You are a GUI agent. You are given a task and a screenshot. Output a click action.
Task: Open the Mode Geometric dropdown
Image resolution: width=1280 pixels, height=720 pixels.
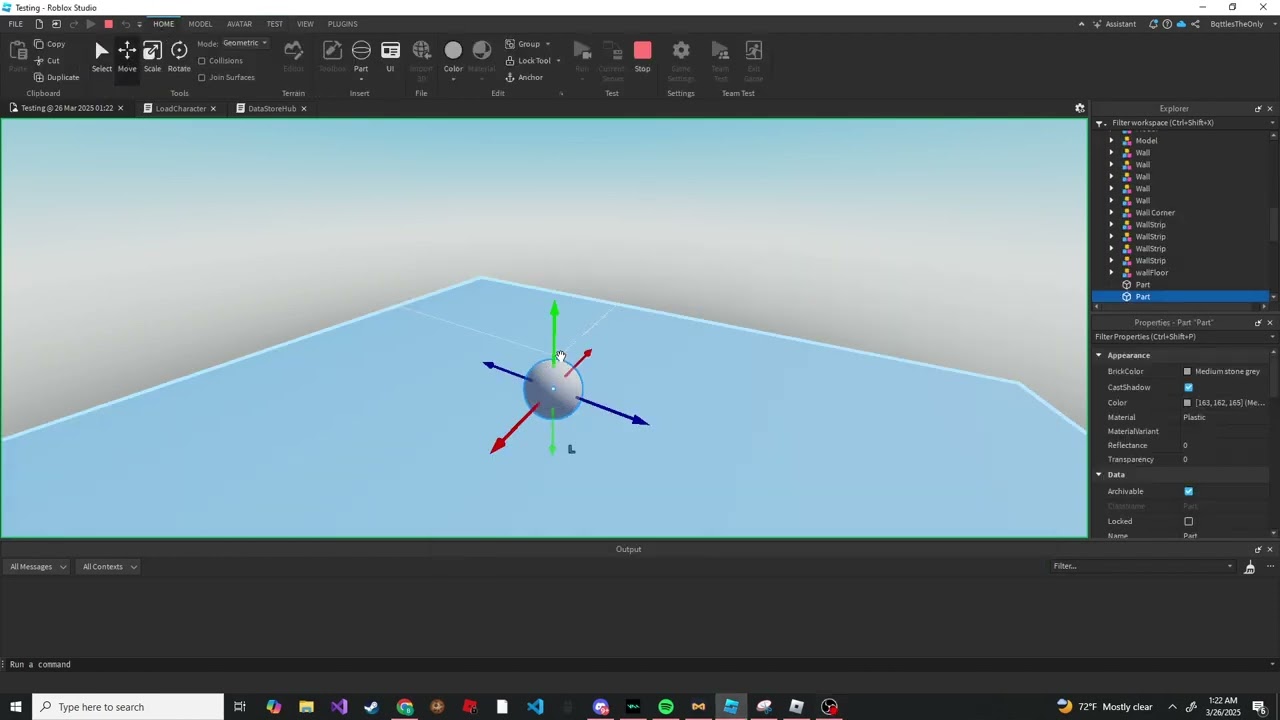point(245,43)
